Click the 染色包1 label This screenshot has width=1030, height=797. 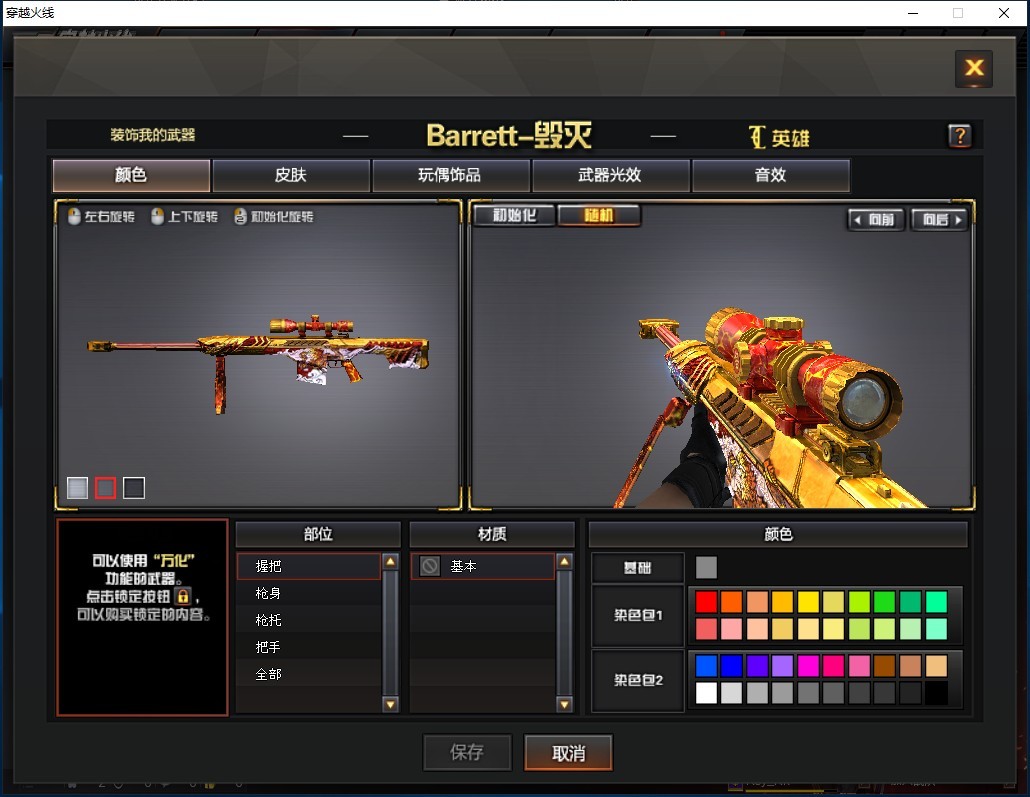click(638, 616)
